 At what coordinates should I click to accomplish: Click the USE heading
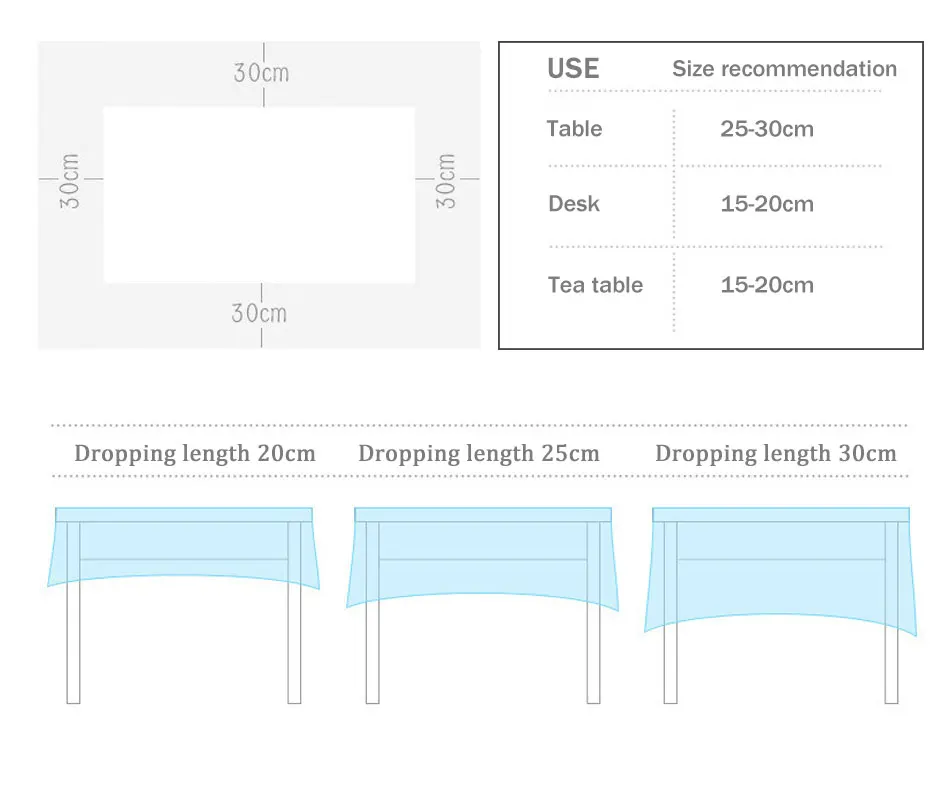[573, 69]
